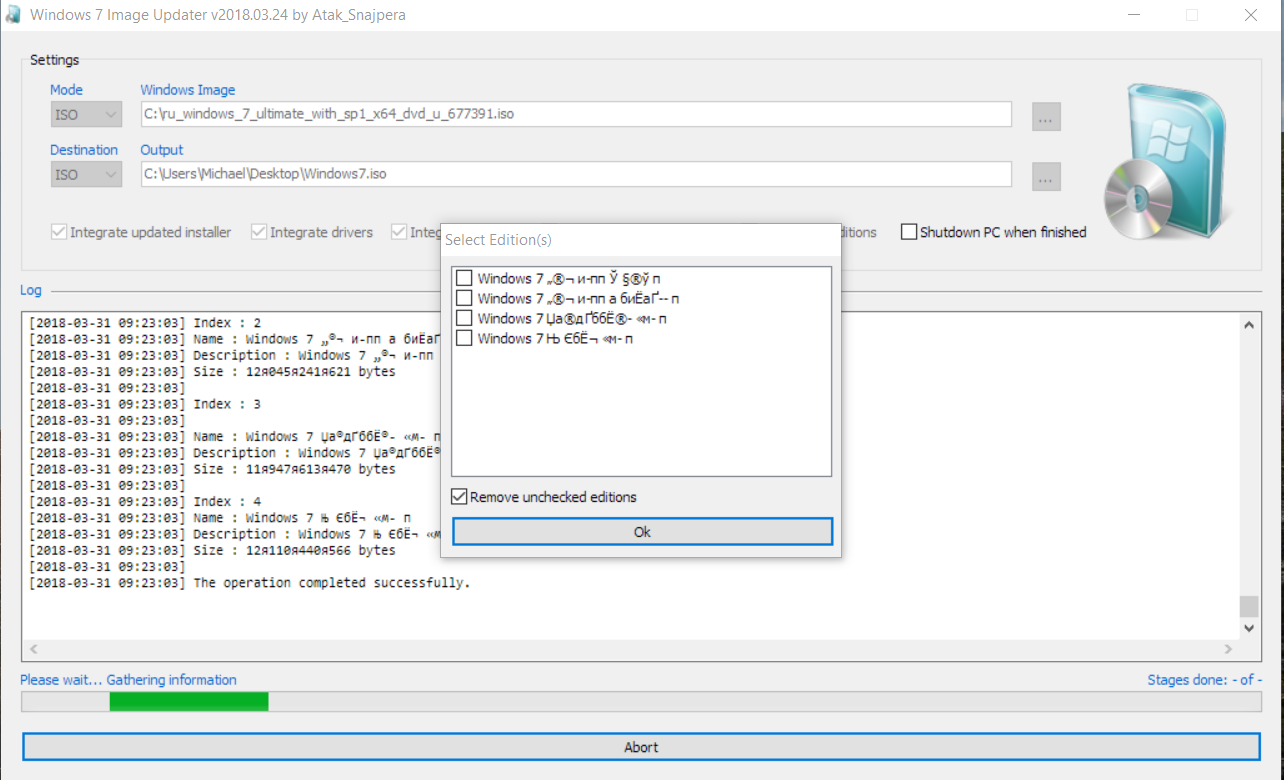Click 'Please wait... Gathering information' status text
The image size is (1284, 780).
128,680
